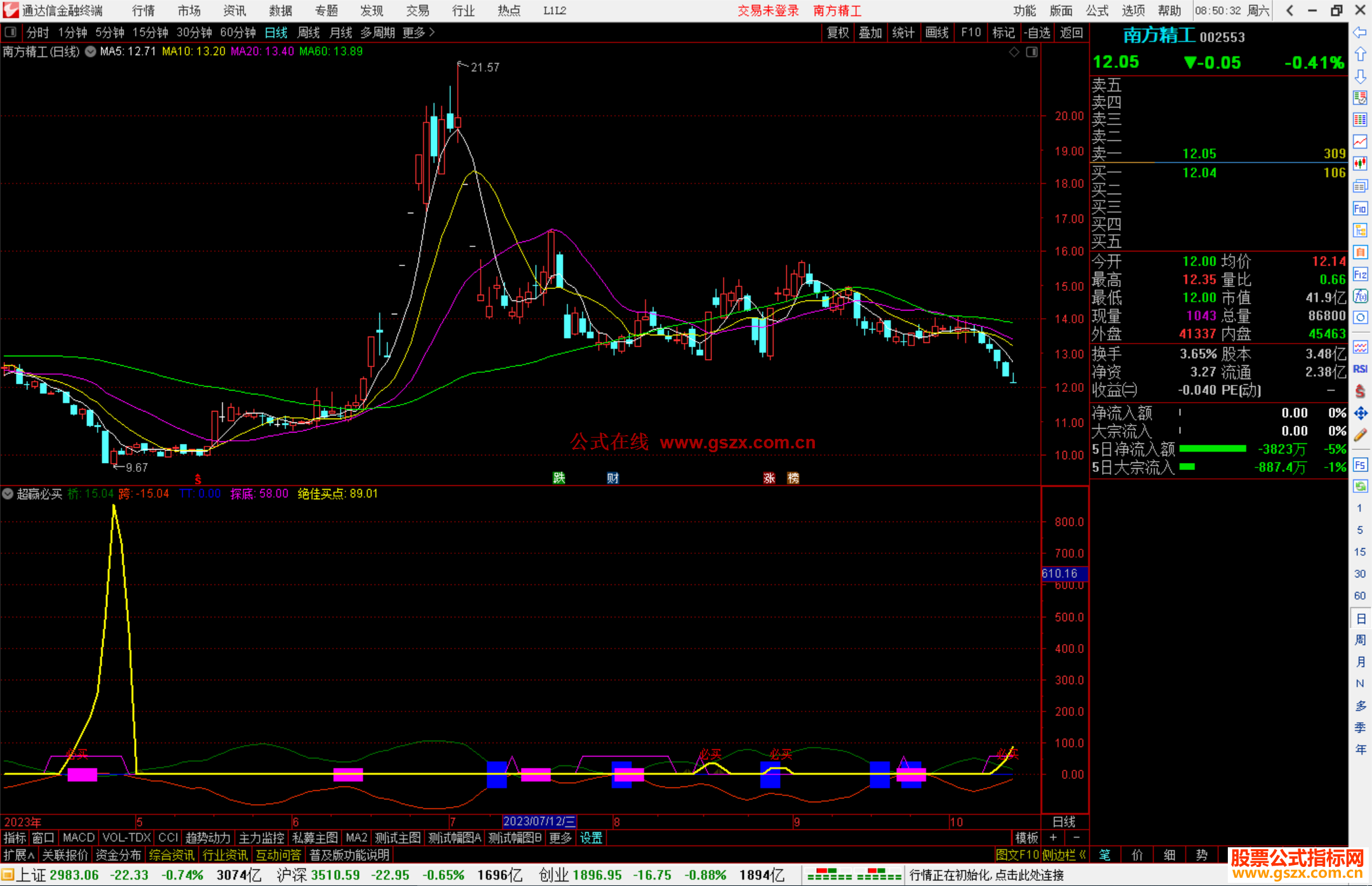Screen dimensions: 1372x886
Task: Open the candlestick chart icon in sidebar
Action: [x=1360, y=164]
